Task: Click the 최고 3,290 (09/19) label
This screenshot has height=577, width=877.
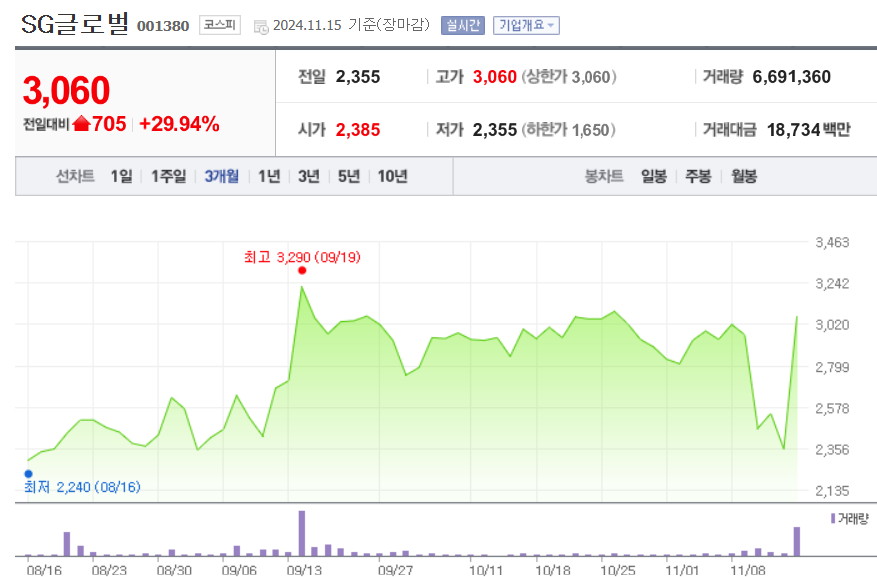Action: coord(302,257)
